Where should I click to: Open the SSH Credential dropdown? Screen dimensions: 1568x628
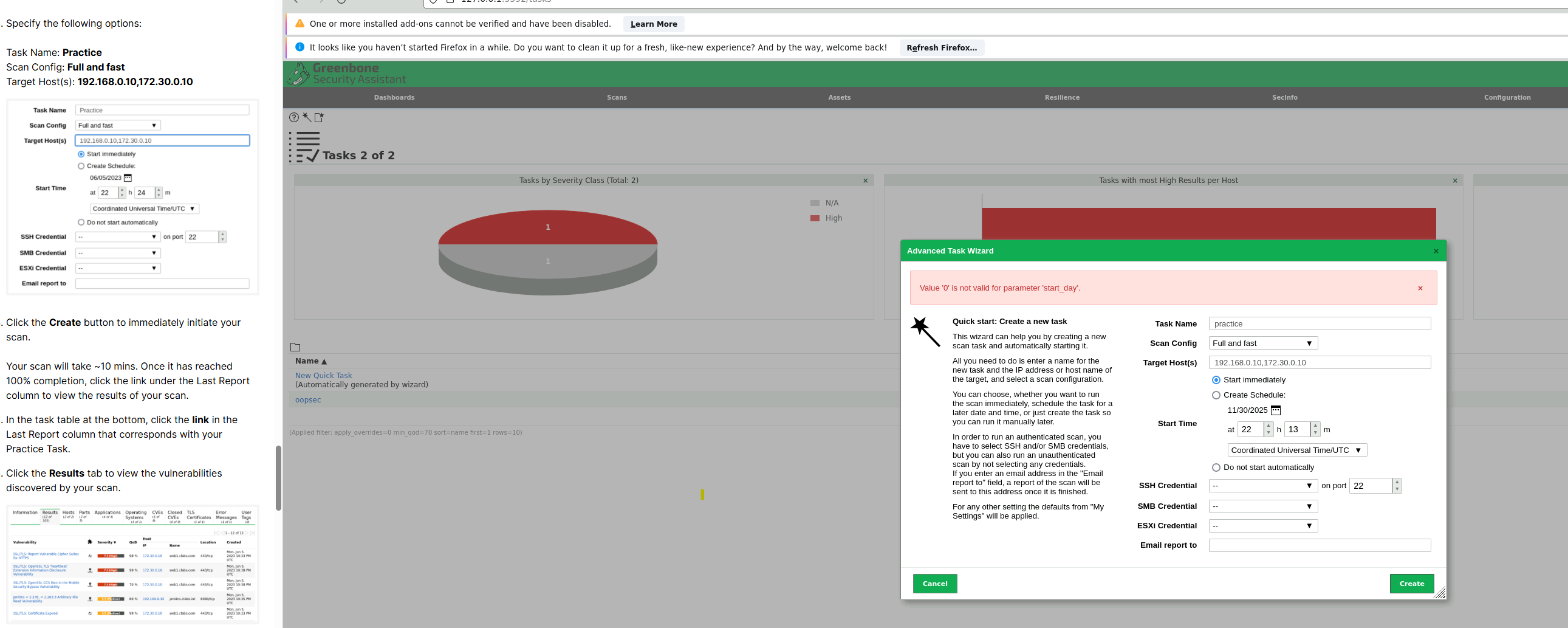tap(1262, 486)
